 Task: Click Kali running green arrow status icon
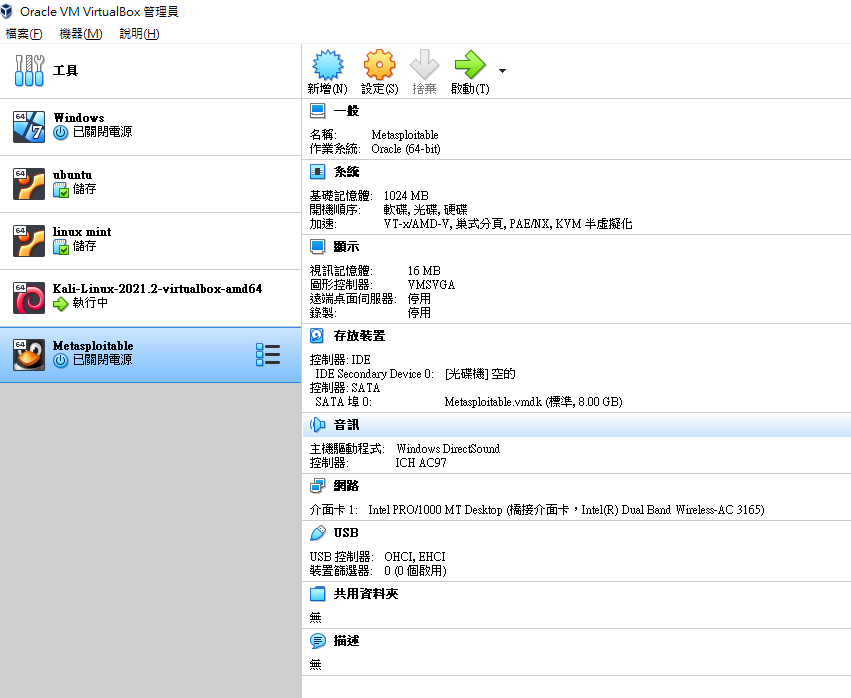tap(60, 304)
